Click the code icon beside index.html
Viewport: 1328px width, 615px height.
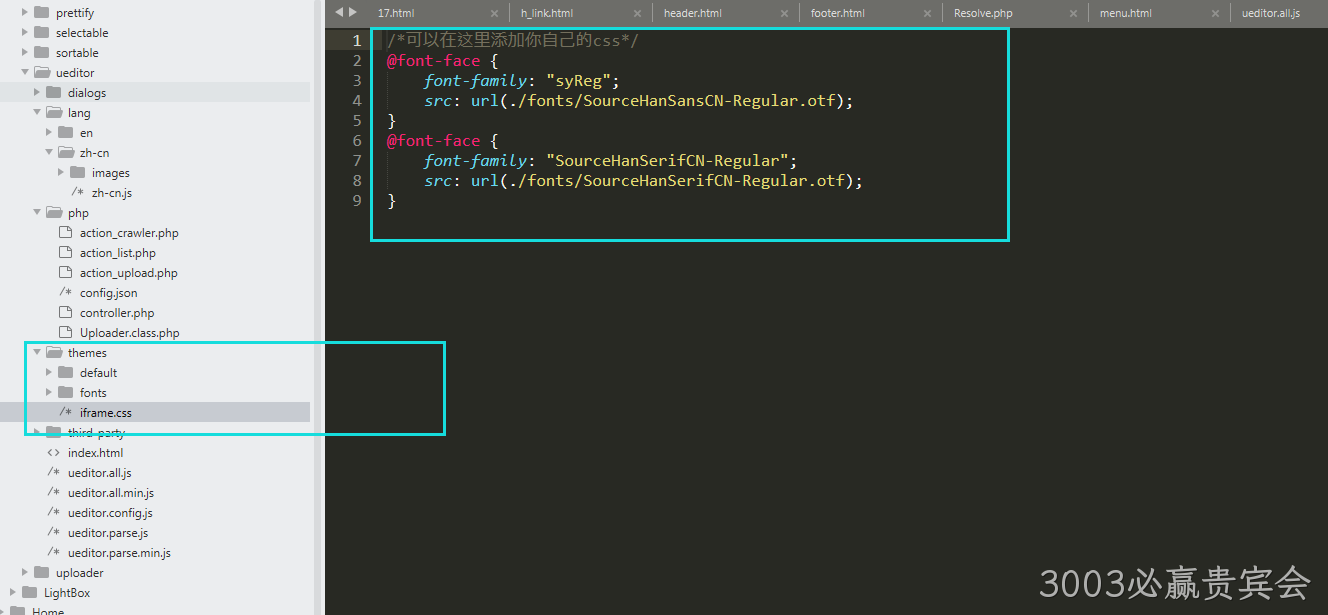point(53,453)
